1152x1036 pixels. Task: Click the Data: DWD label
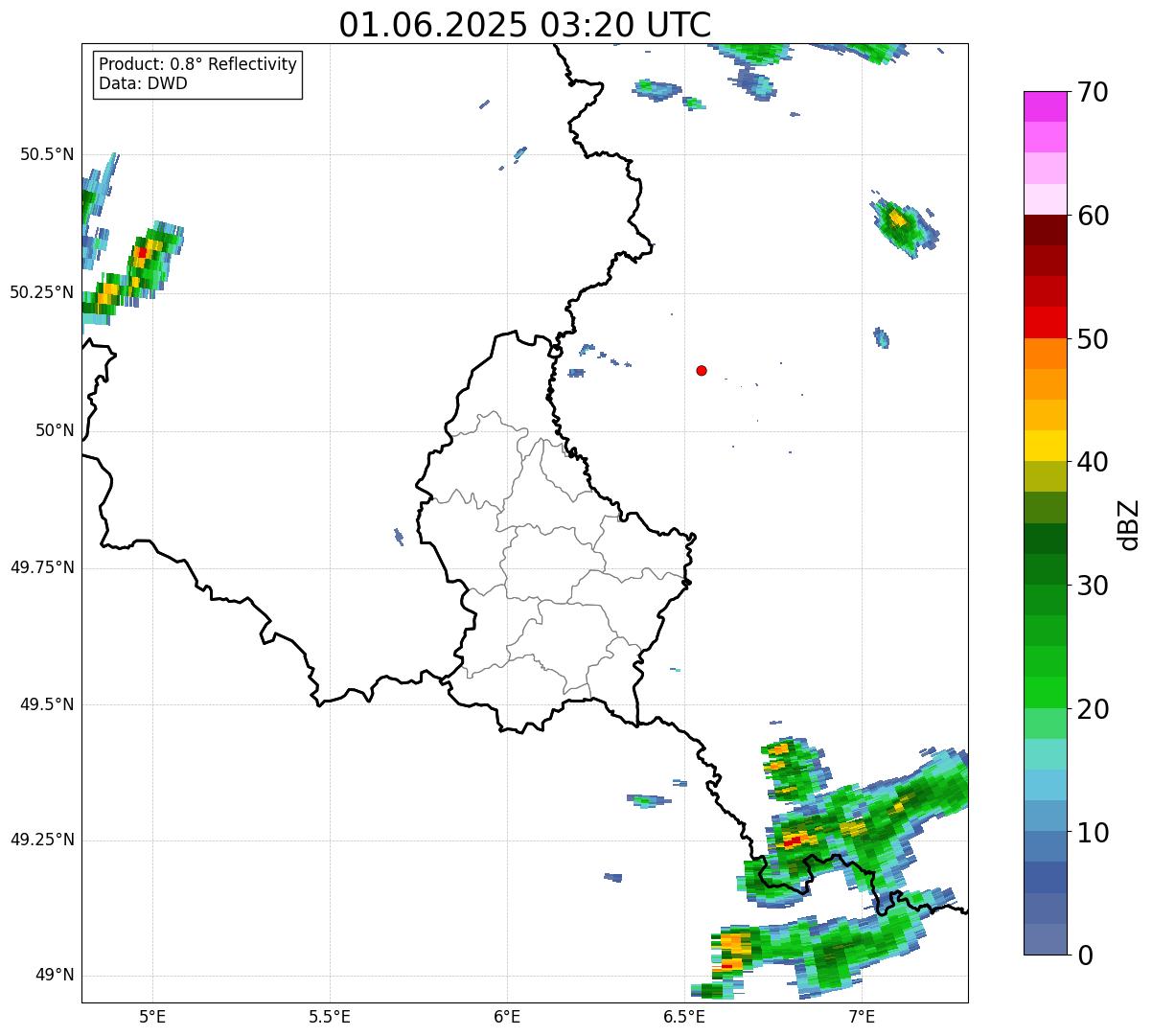coord(143,83)
